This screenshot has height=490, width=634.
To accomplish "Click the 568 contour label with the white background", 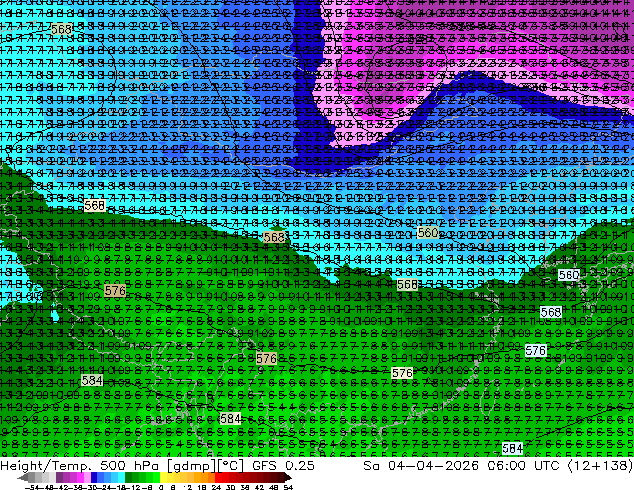I will click(551, 312).
